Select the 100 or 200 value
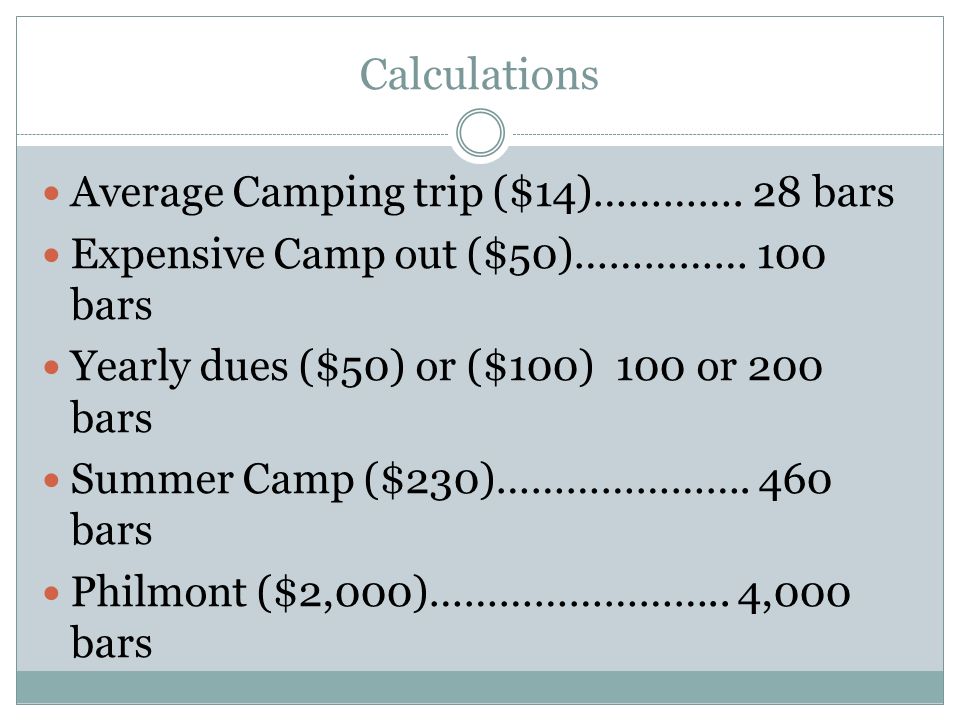The height and width of the screenshot is (720, 960). pos(719,367)
